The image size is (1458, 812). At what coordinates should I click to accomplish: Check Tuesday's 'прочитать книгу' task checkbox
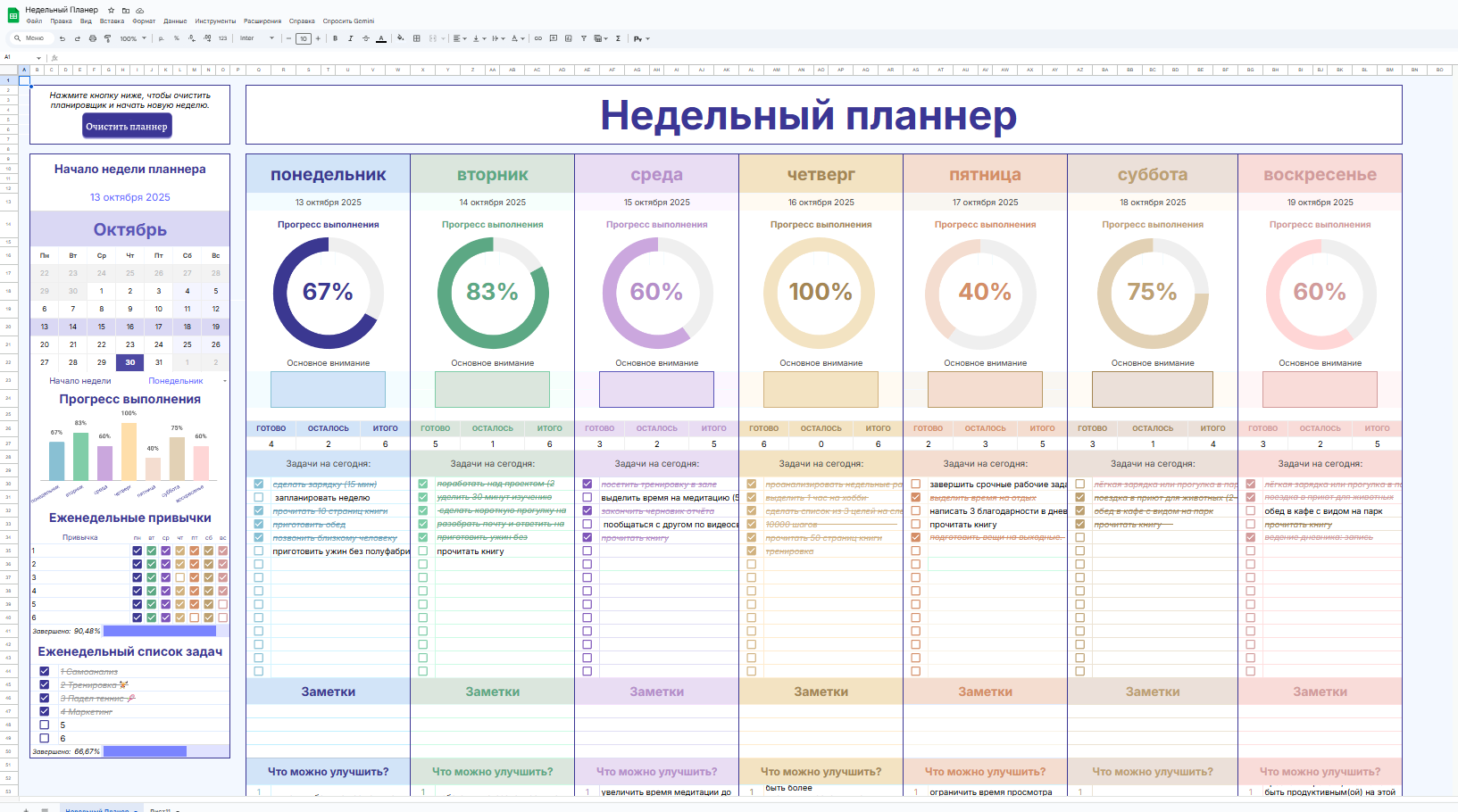pos(423,551)
